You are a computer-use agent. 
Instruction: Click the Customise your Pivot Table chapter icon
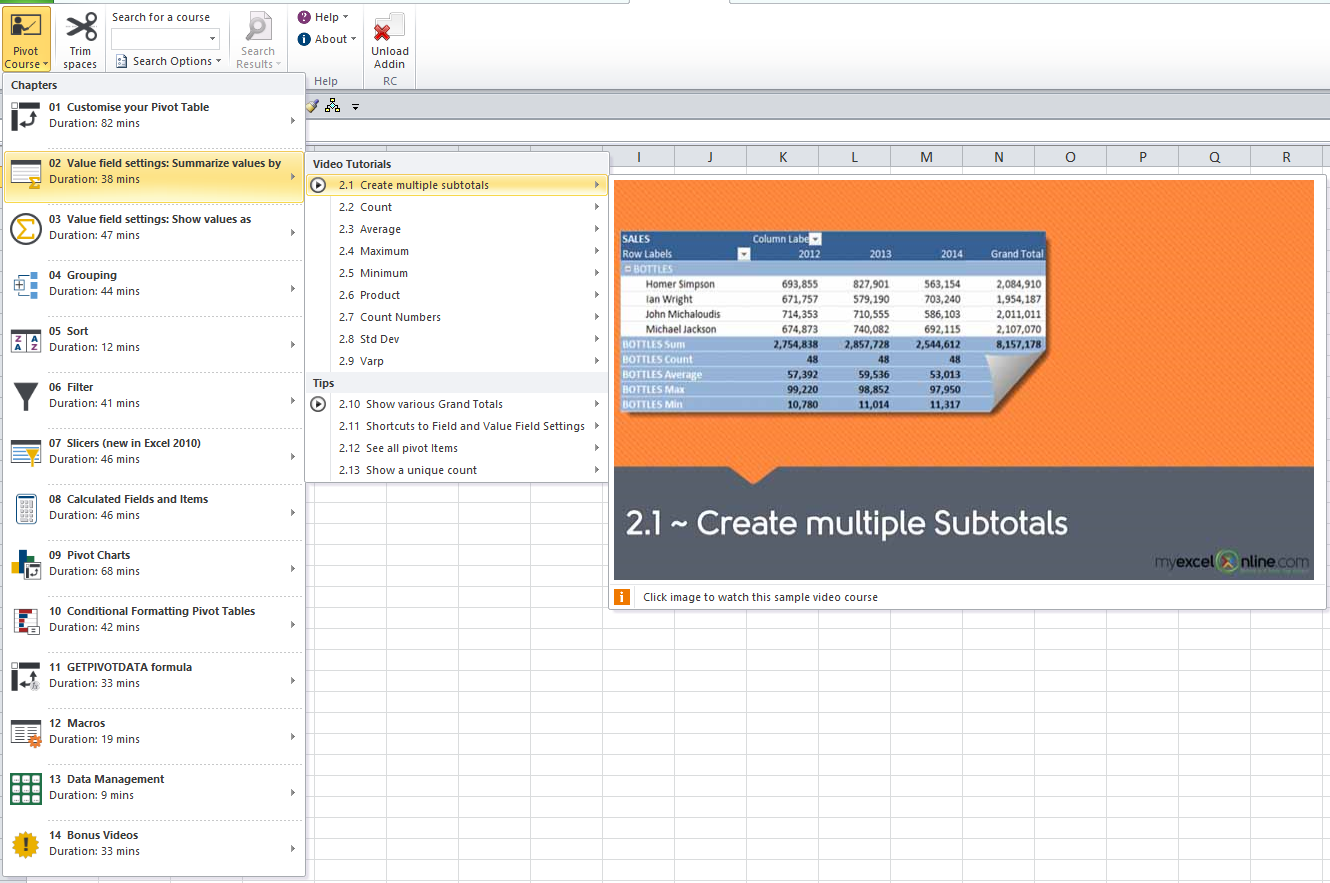[x=26, y=116]
